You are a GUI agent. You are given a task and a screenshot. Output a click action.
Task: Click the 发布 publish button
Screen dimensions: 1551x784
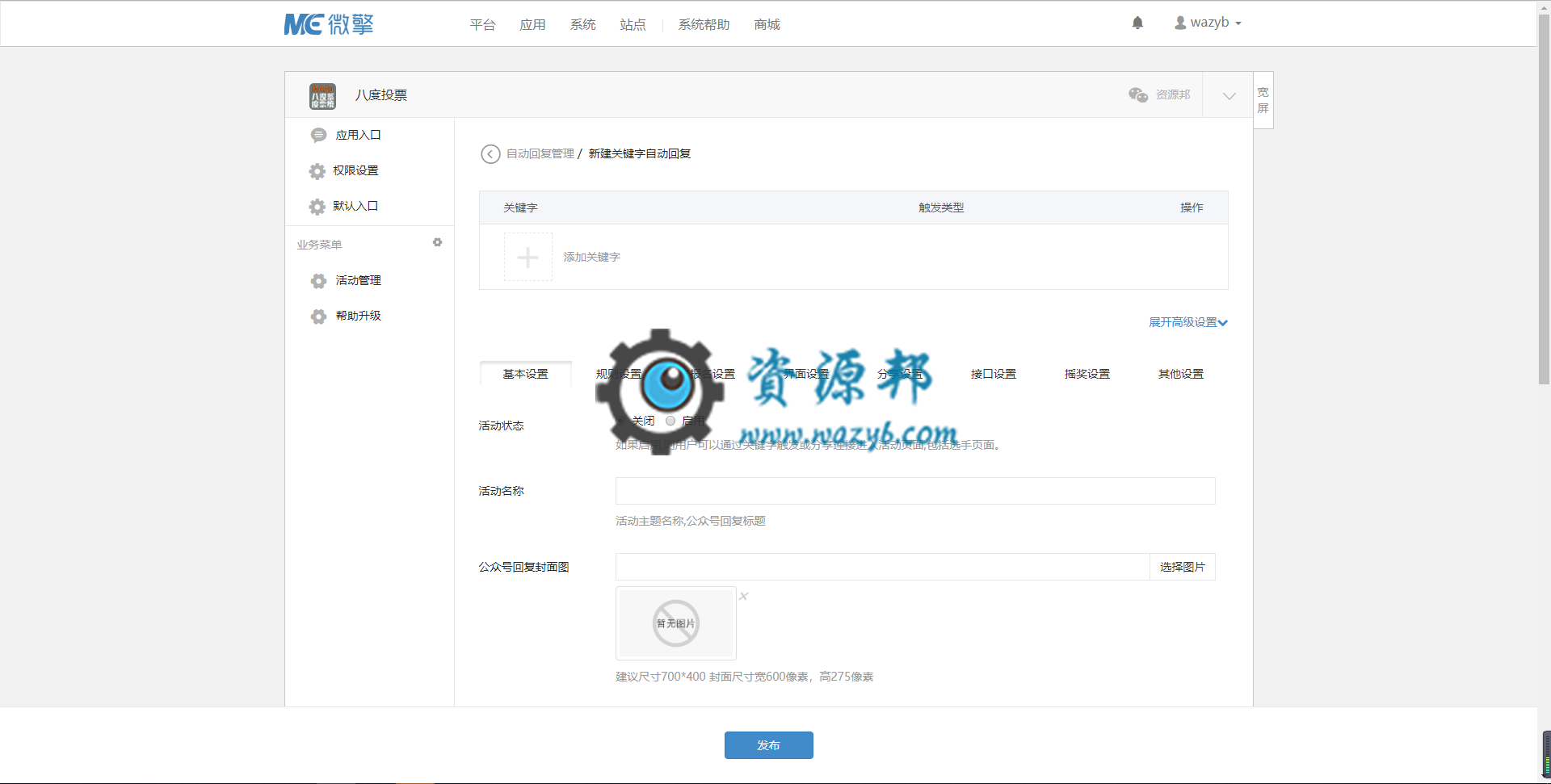point(769,745)
